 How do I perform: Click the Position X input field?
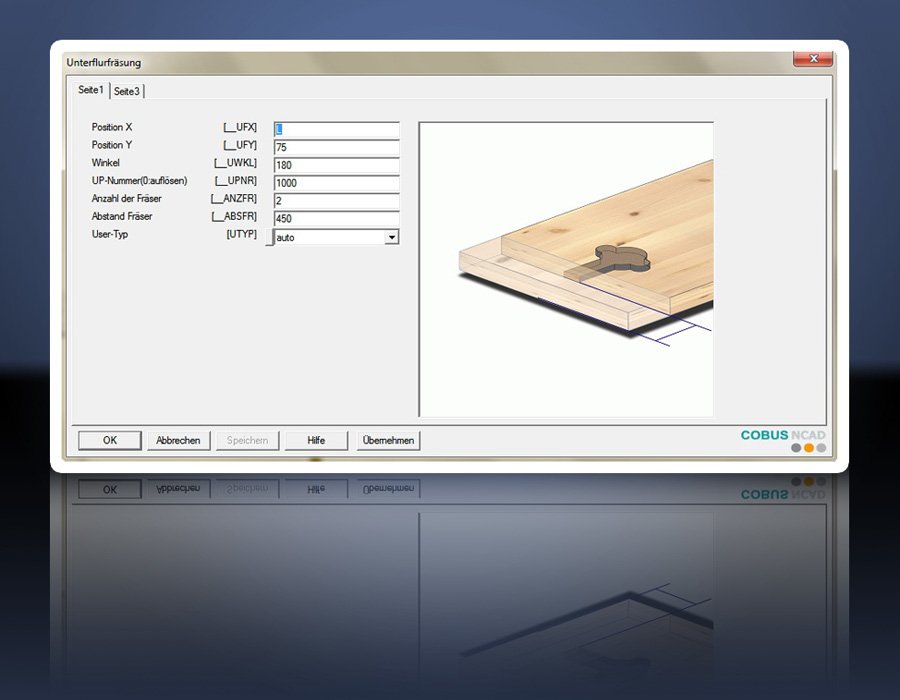tap(336, 129)
